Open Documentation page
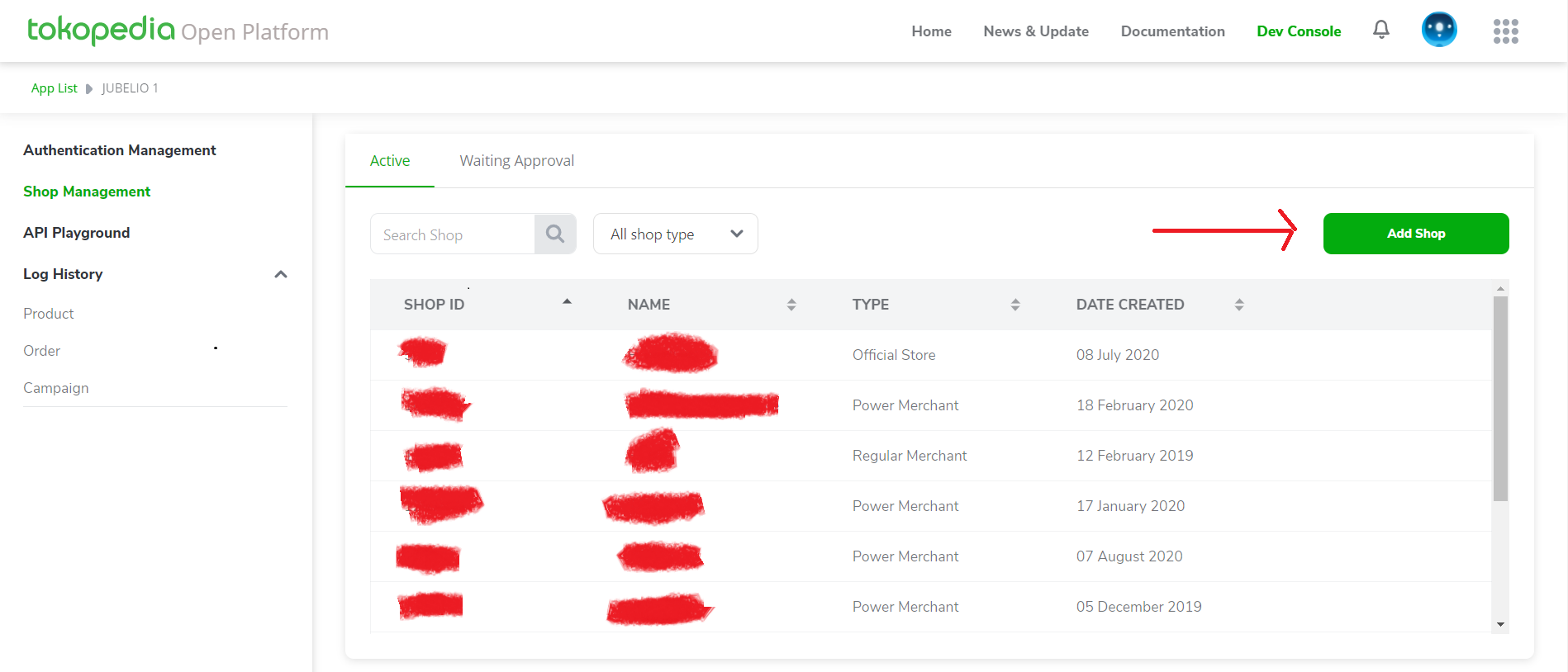This screenshot has height=672, width=1568. click(x=1173, y=31)
